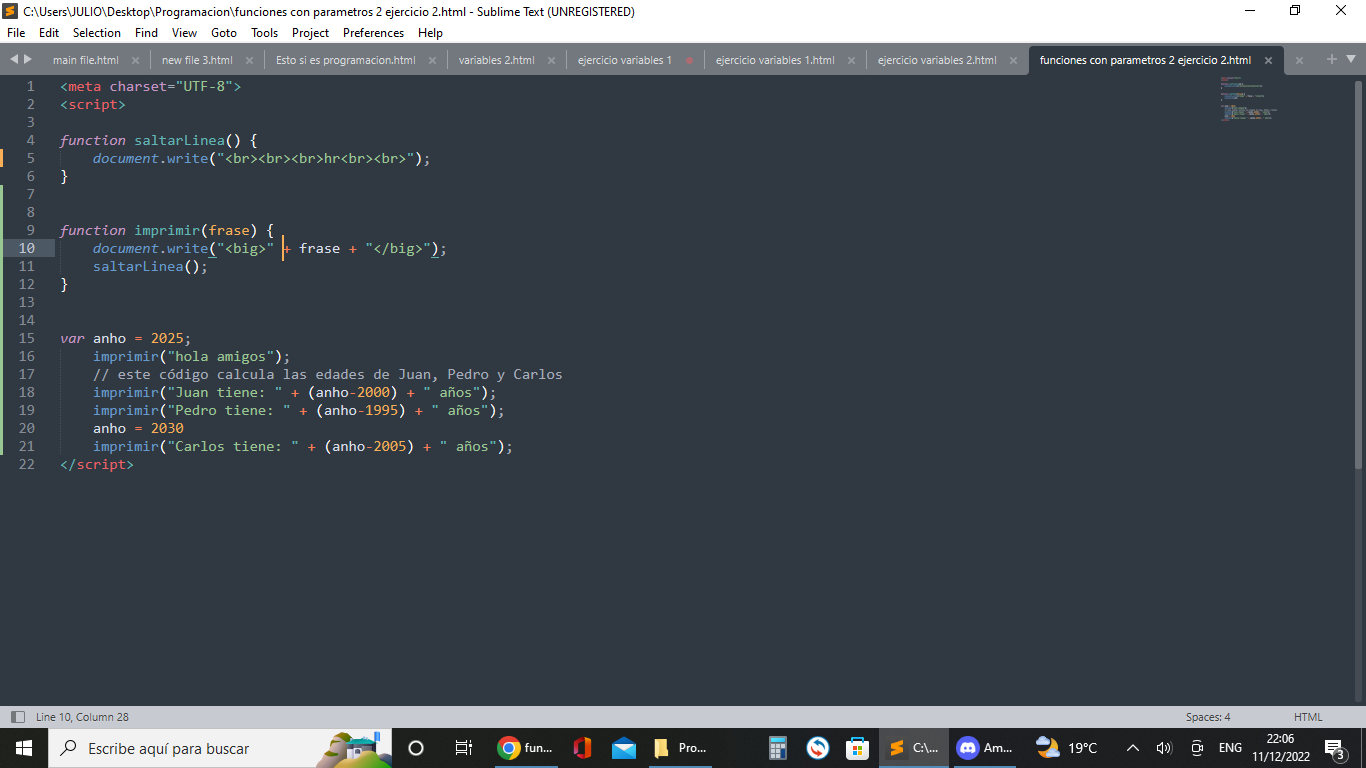
Task: Click the "hola amigos" string on line 16
Action: pos(221,356)
